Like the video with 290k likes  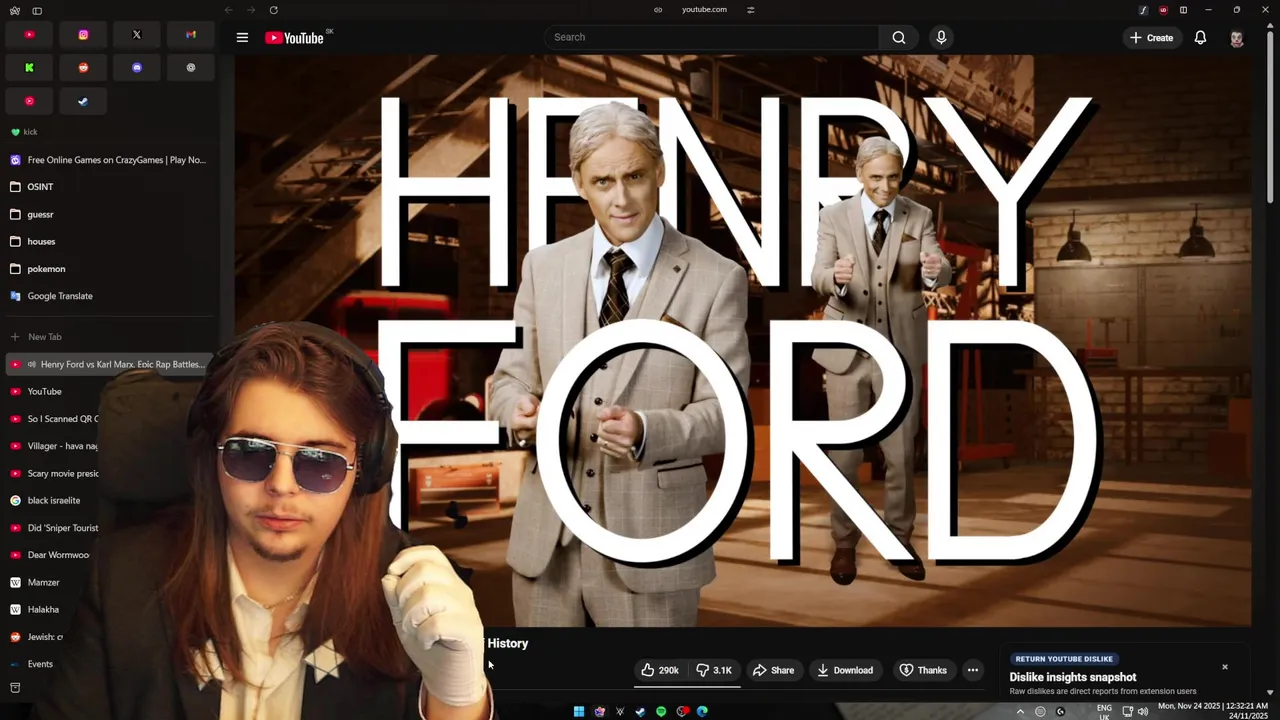pos(660,670)
